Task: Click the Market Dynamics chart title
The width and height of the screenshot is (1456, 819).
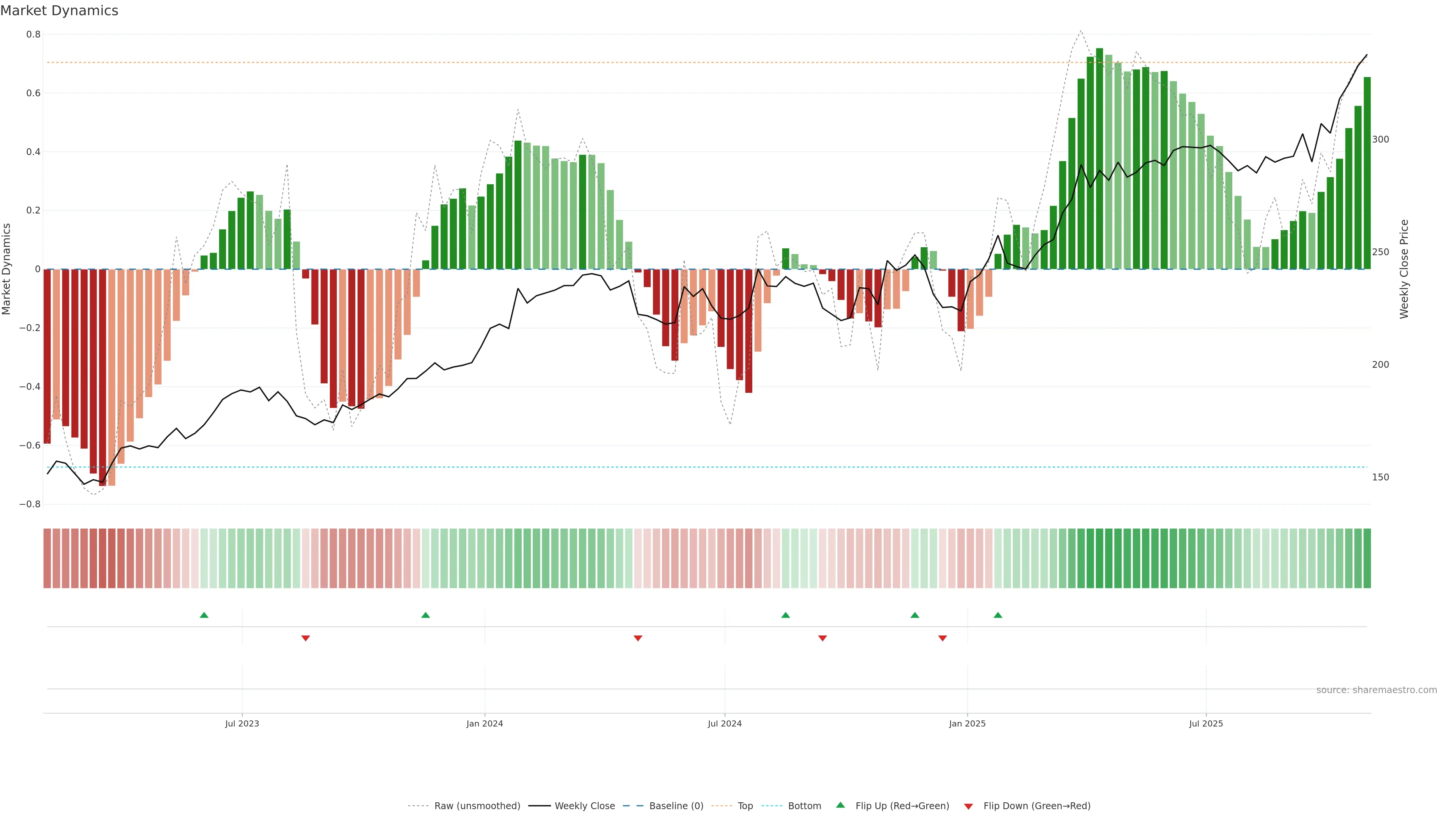Action: [x=60, y=11]
